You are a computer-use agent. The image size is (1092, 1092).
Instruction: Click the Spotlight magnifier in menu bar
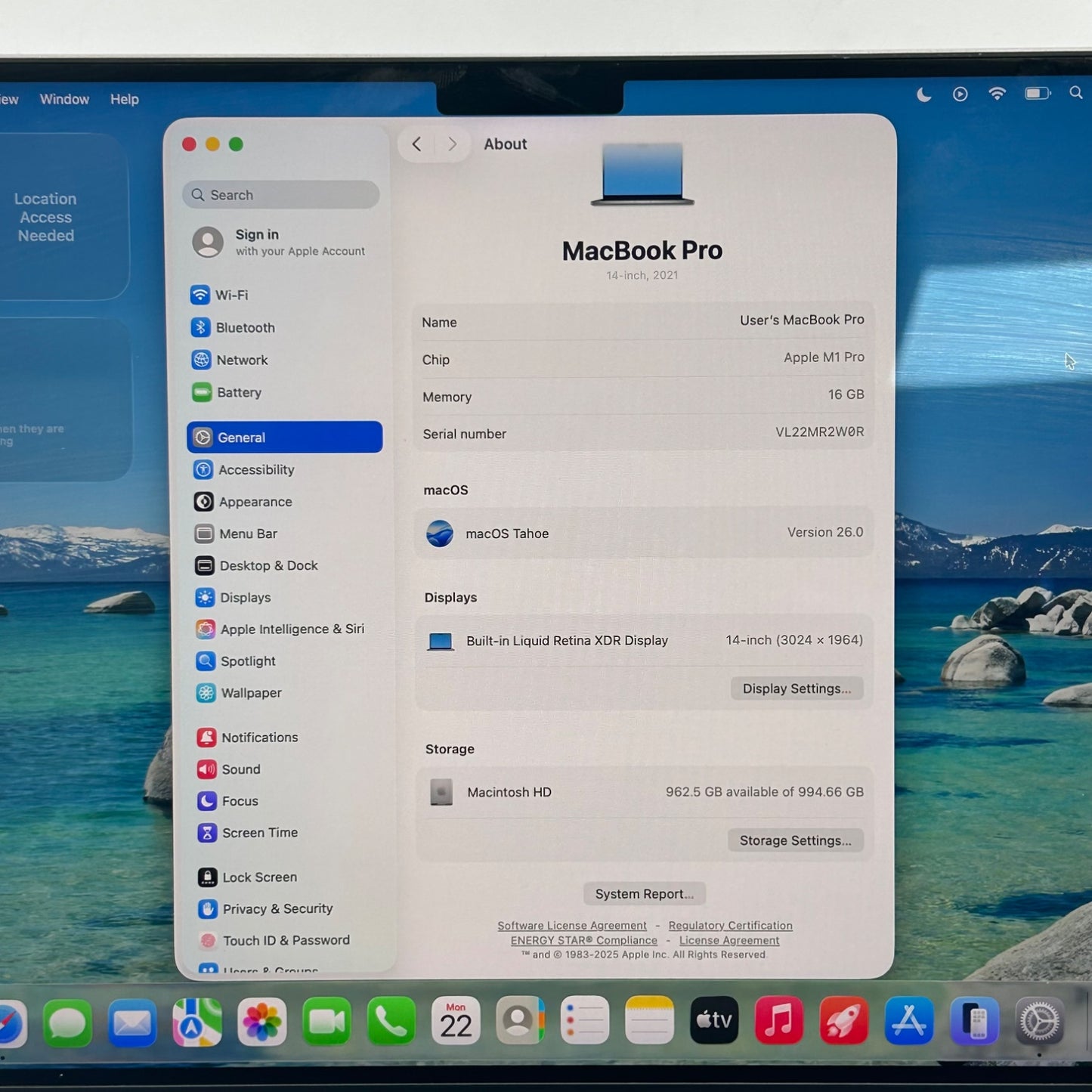(x=1075, y=93)
